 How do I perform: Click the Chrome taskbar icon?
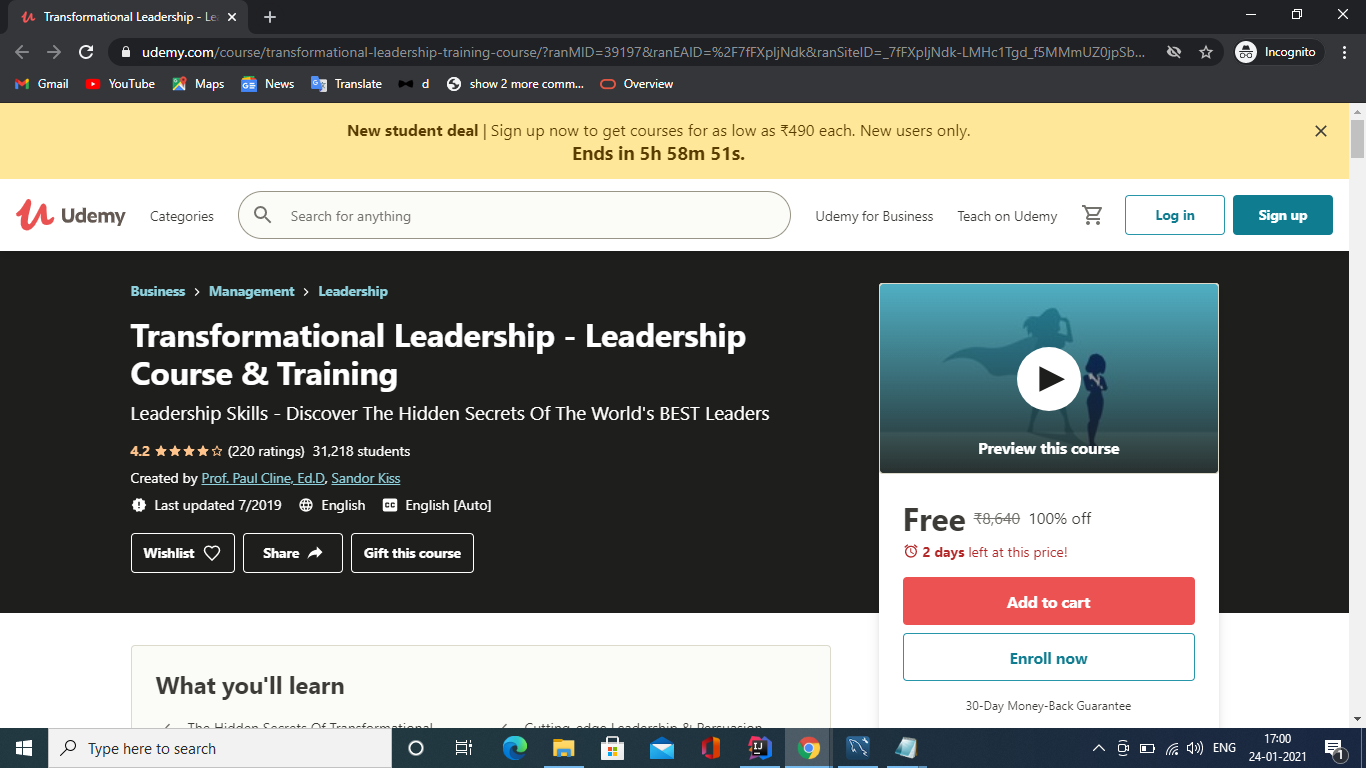[809, 748]
